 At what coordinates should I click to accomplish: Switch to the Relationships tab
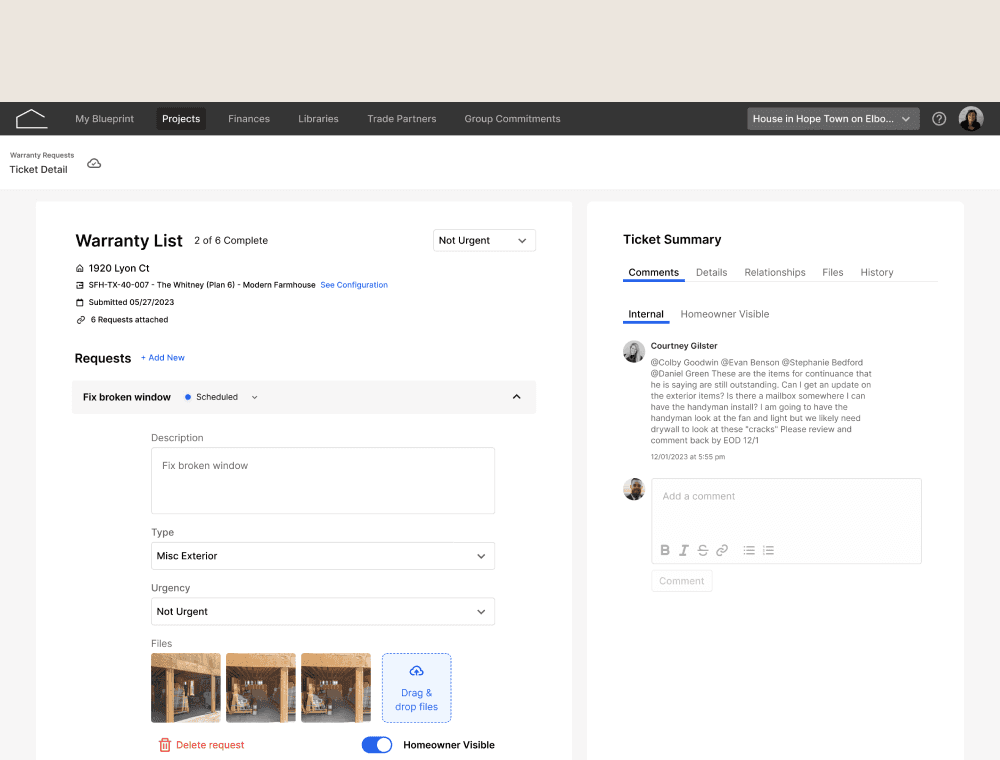(774, 273)
